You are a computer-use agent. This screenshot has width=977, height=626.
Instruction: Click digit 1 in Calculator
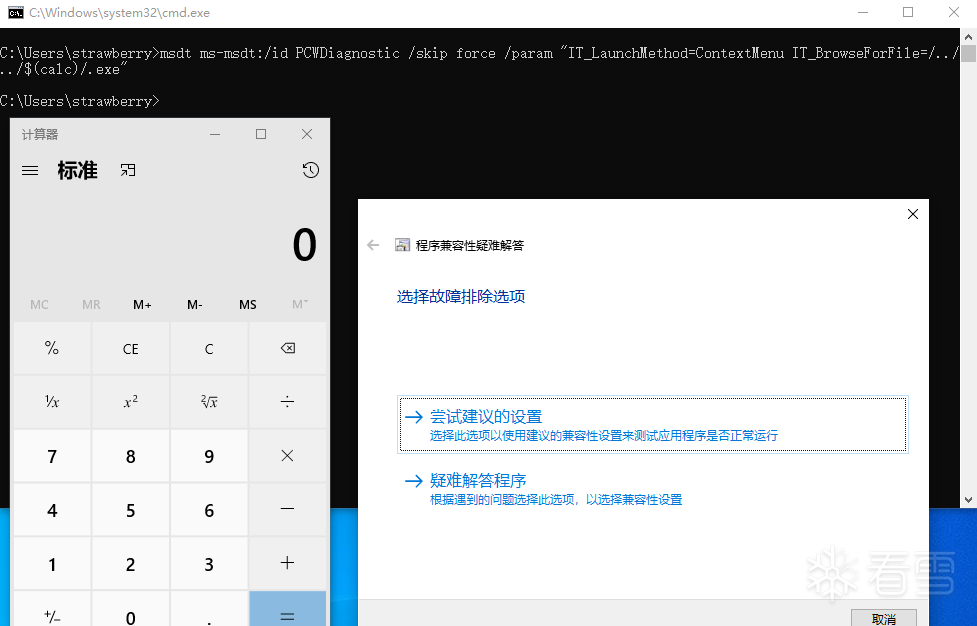click(x=52, y=563)
